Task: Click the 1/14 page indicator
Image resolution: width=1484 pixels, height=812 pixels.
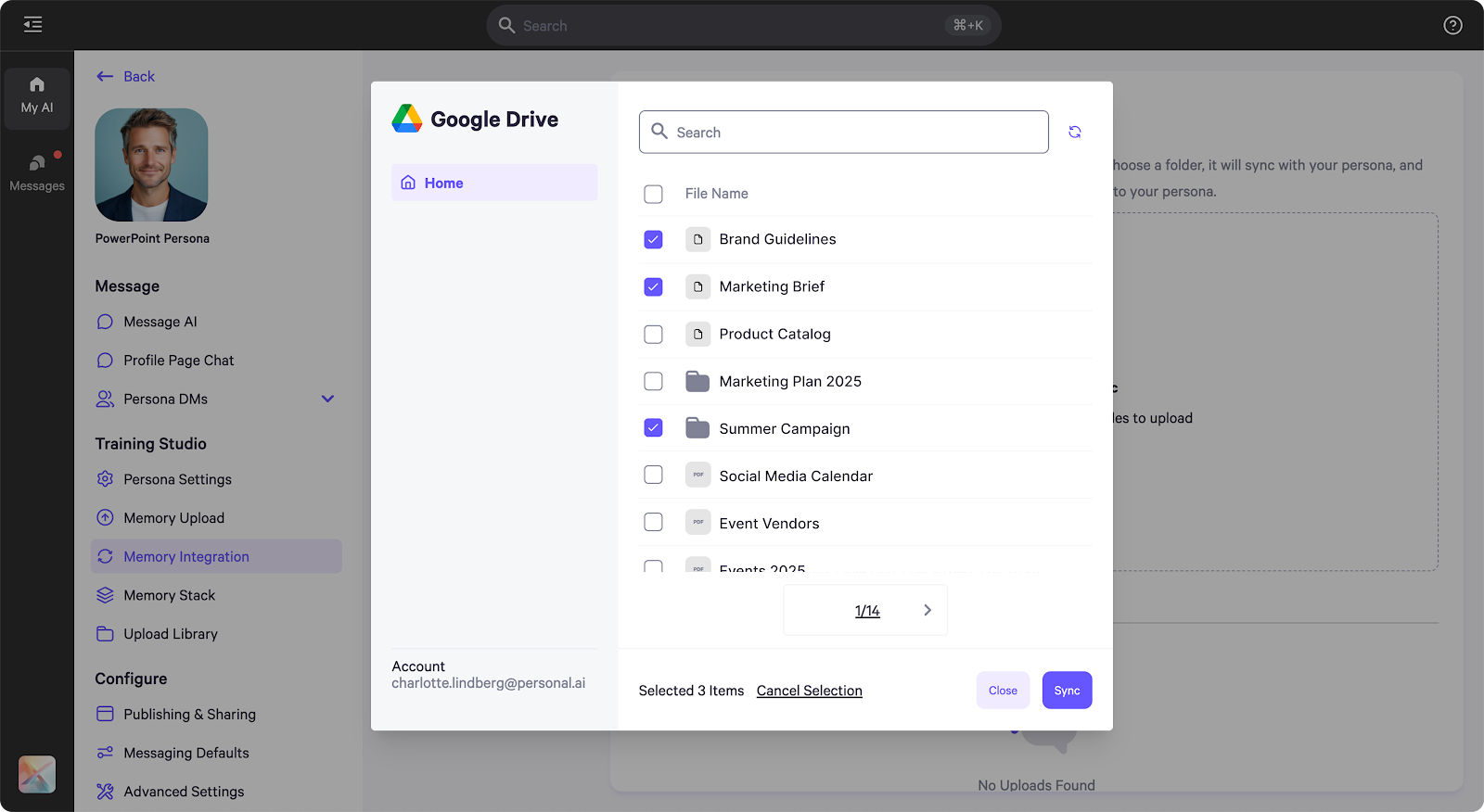Action: (x=867, y=611)
